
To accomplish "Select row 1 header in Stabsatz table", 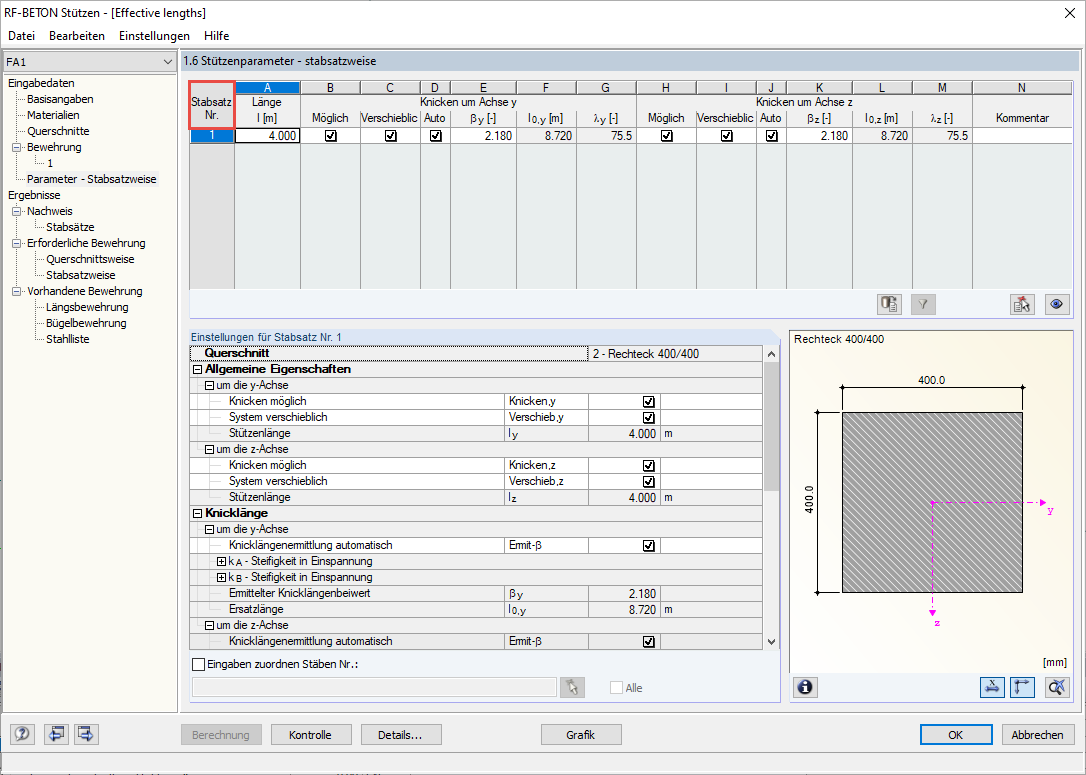I will (x=212, y=136).
